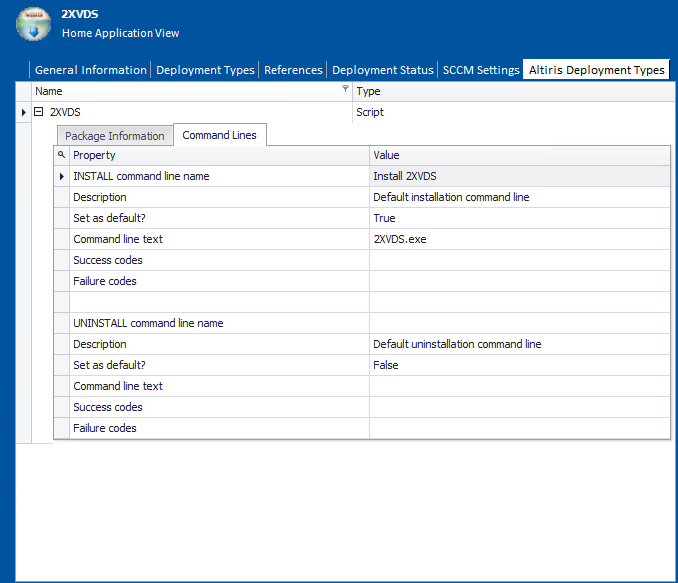Switch to the General Information tab

click(x=90, y=70)
